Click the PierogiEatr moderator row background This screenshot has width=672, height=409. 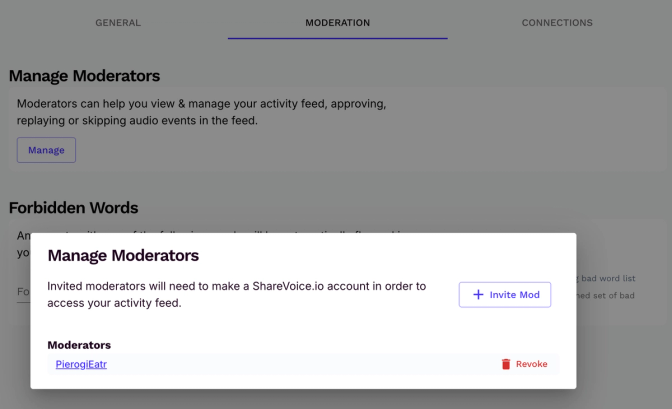pyautogui.click(x=300, y=364)
